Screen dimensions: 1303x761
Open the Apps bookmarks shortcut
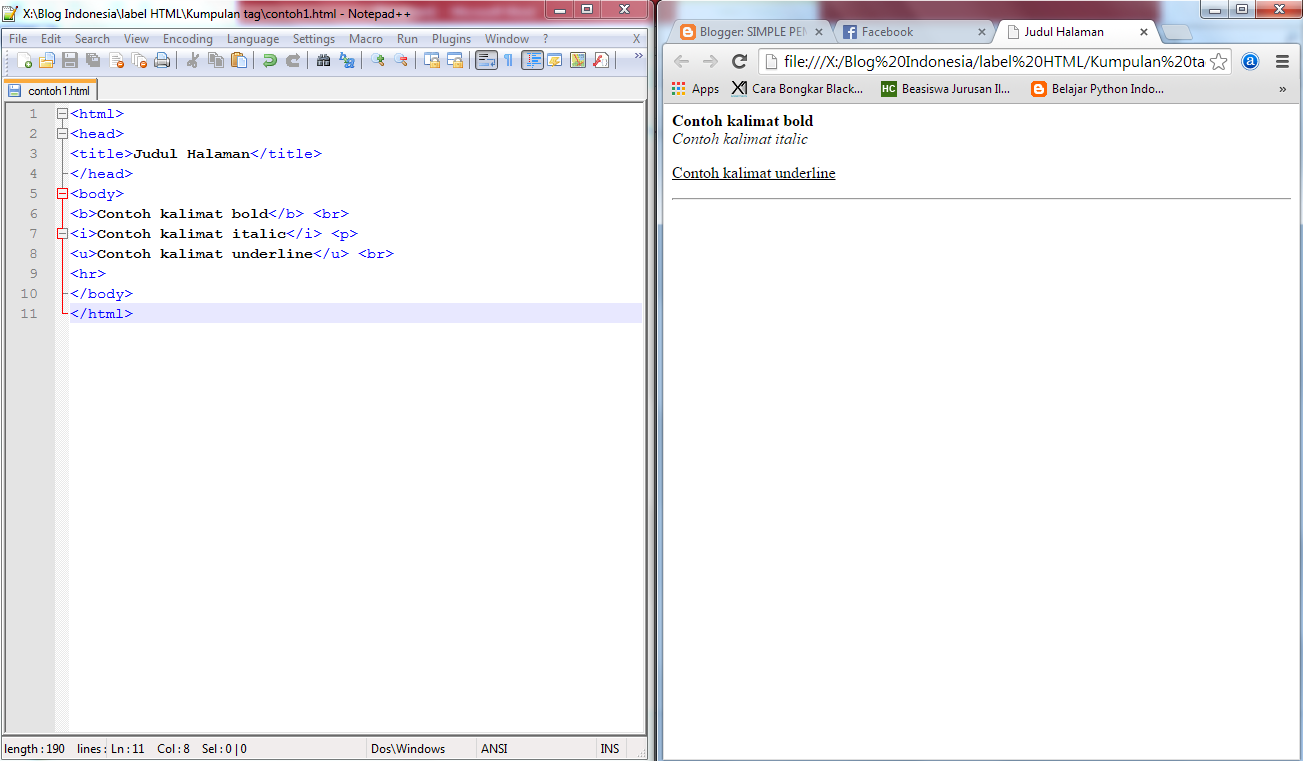tap(696, 89)
